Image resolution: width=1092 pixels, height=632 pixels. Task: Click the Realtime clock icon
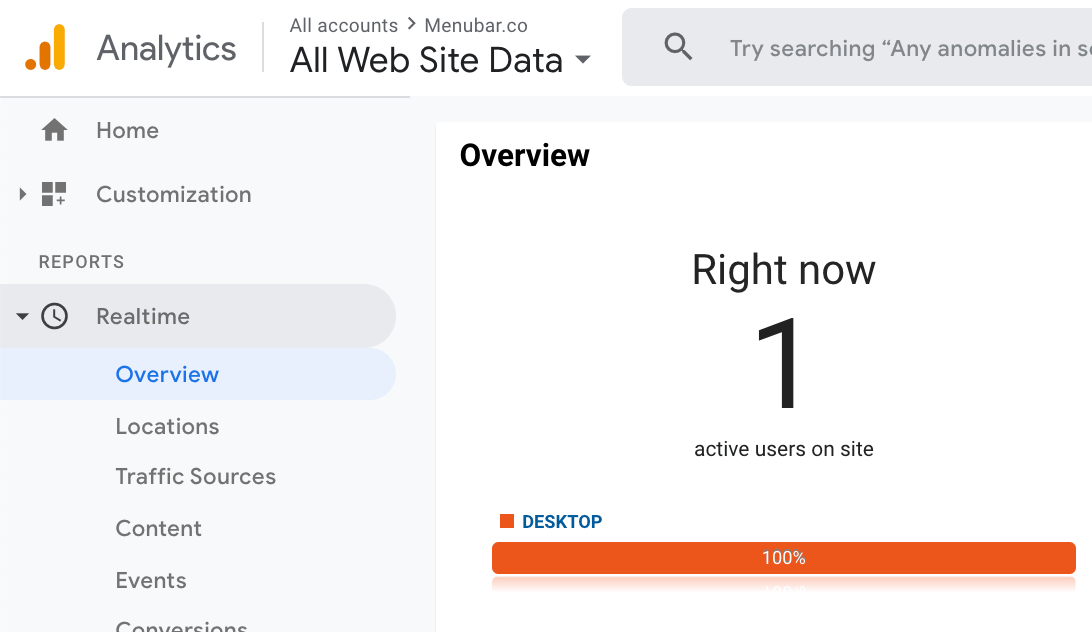click(54, 316)
